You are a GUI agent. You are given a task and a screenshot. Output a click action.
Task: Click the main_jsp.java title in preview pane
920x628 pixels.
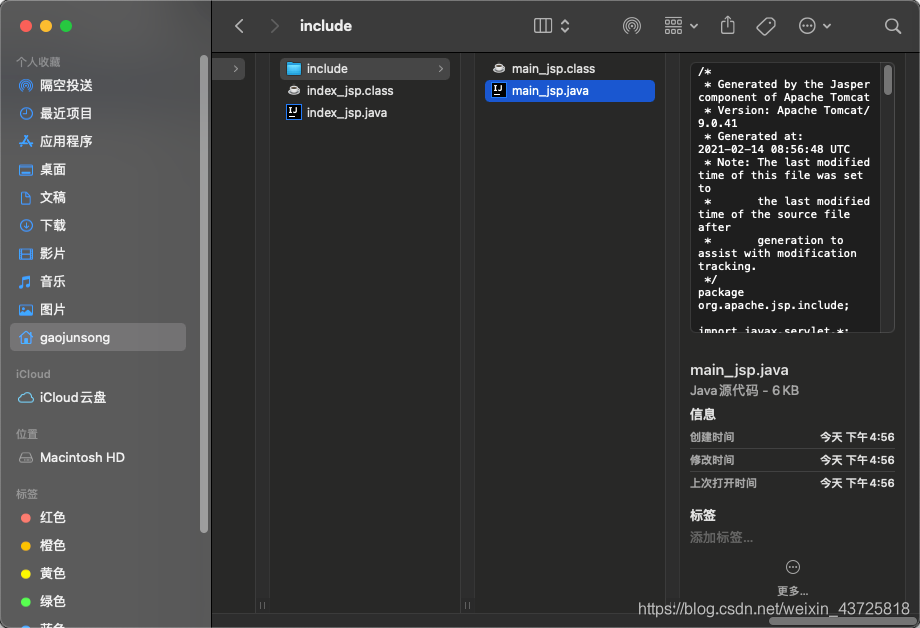(x=739, y=370)
